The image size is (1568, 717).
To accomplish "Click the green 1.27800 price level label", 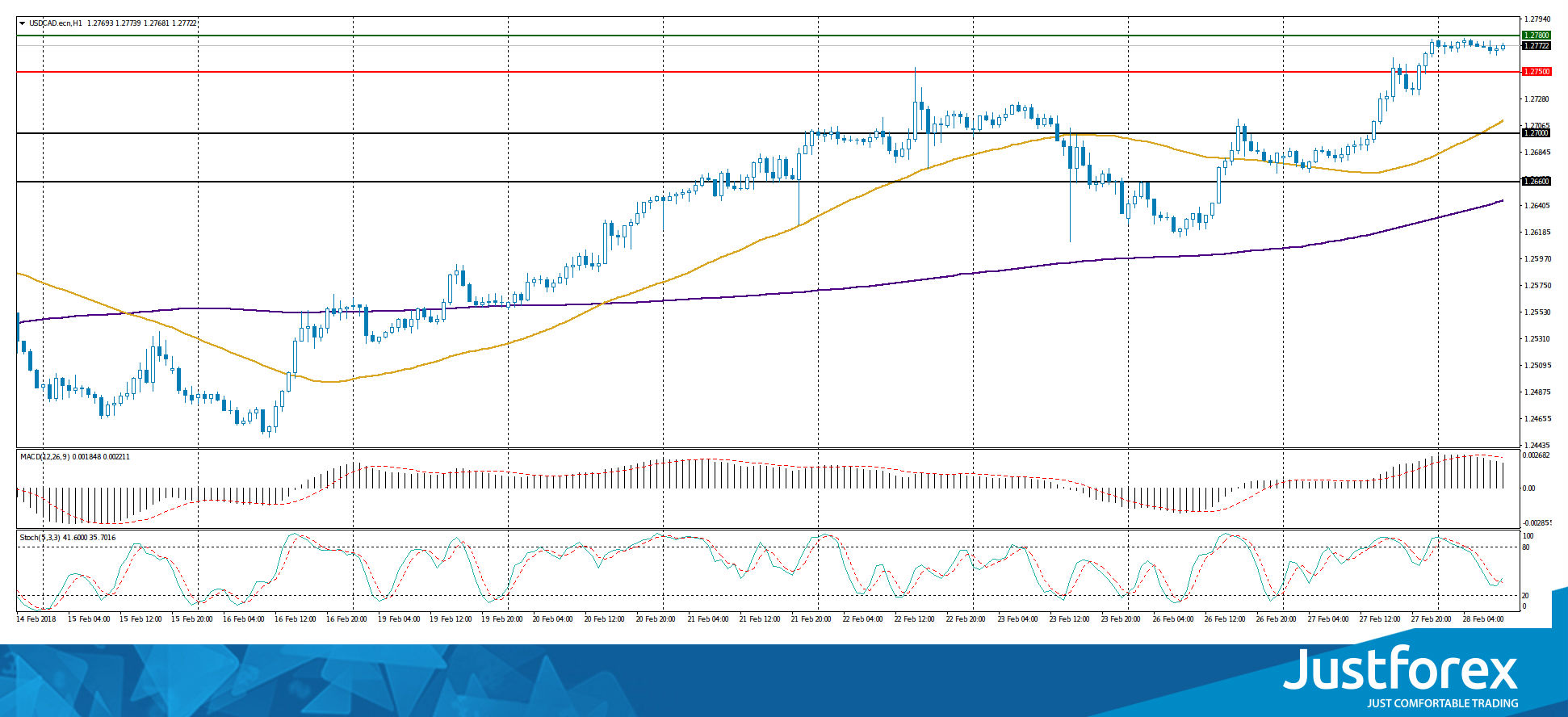I will click(1536, 36).
